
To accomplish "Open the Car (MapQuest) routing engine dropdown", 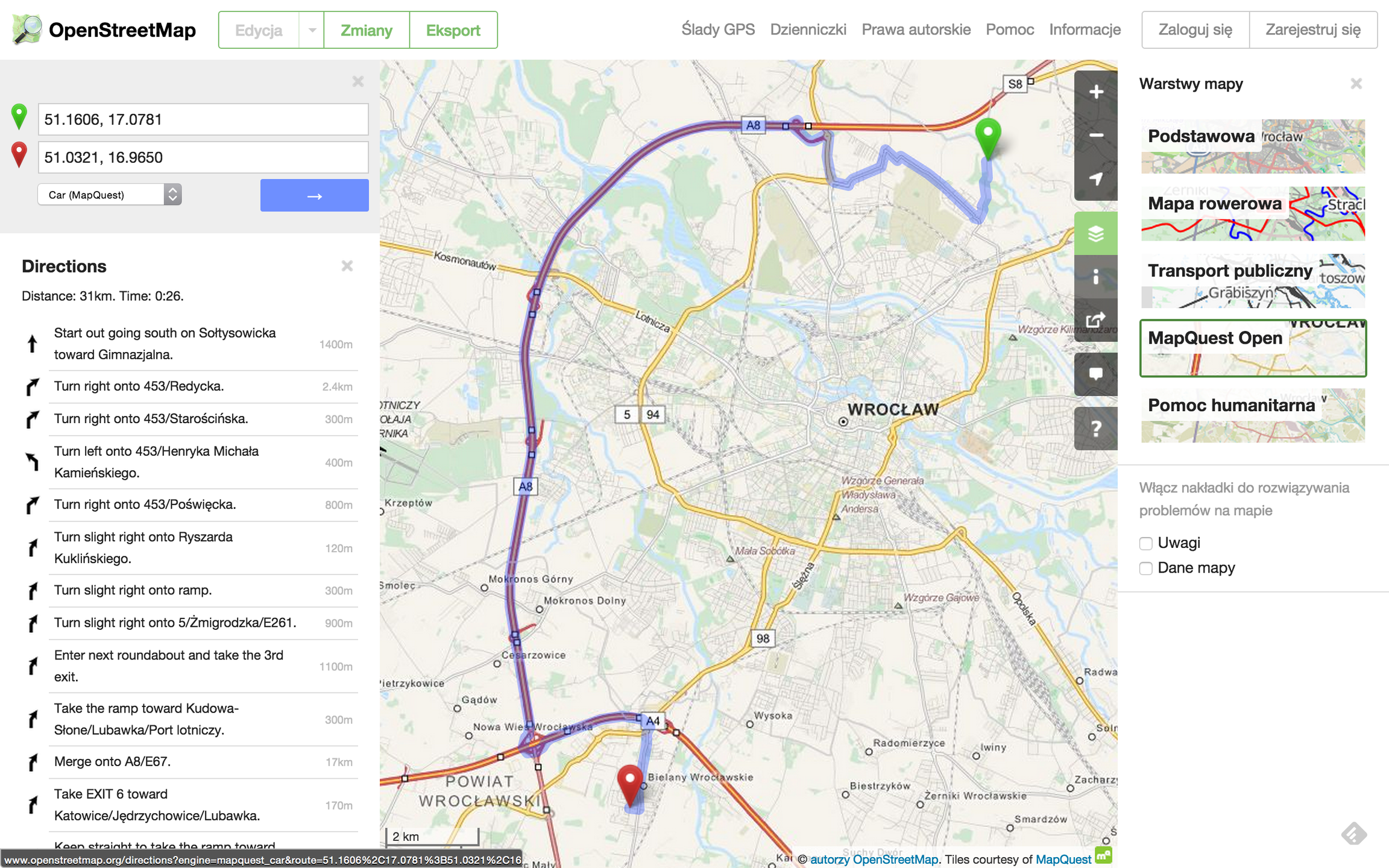I will [x=110, y=195].
